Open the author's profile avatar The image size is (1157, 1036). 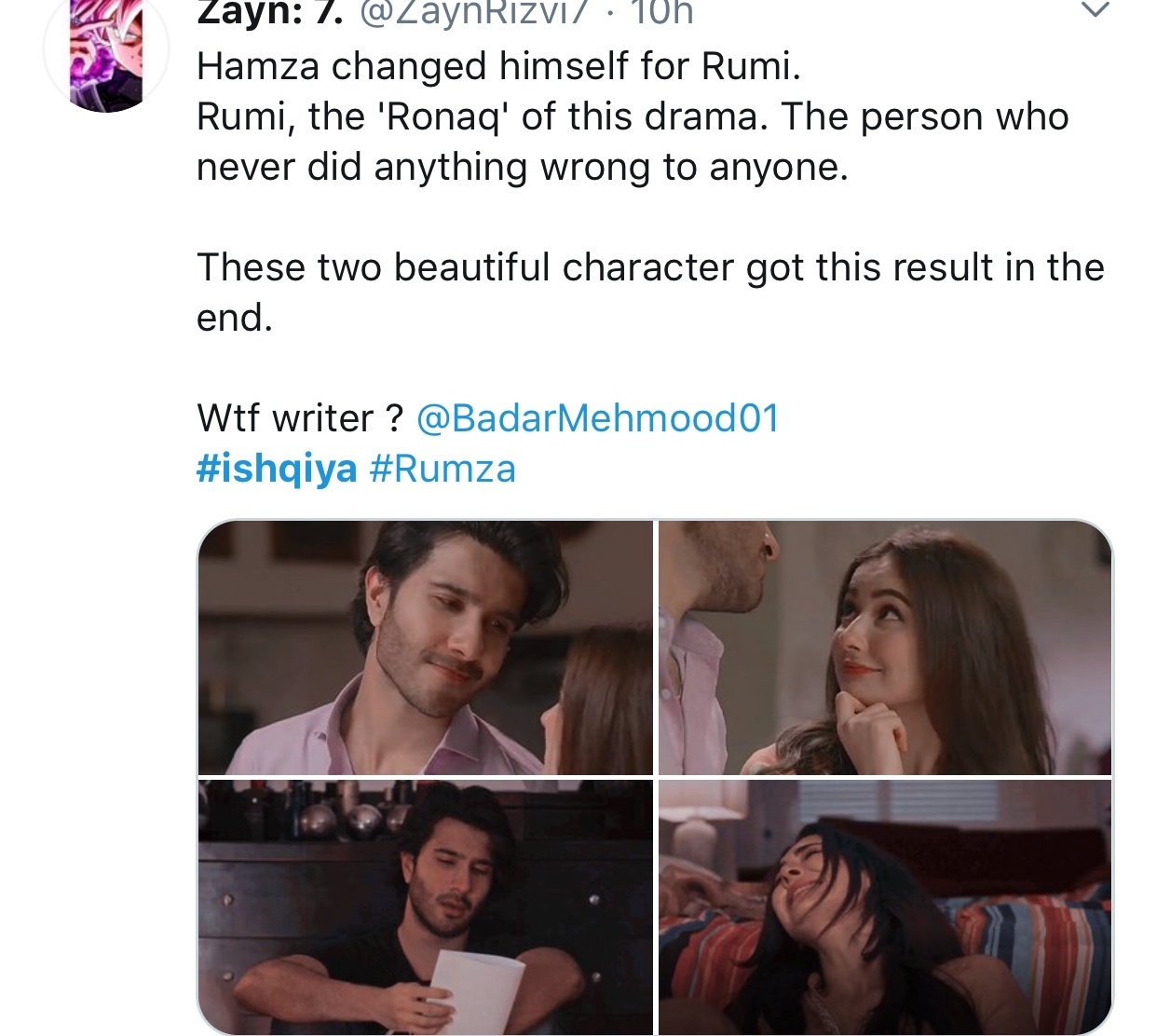[106, 51]
